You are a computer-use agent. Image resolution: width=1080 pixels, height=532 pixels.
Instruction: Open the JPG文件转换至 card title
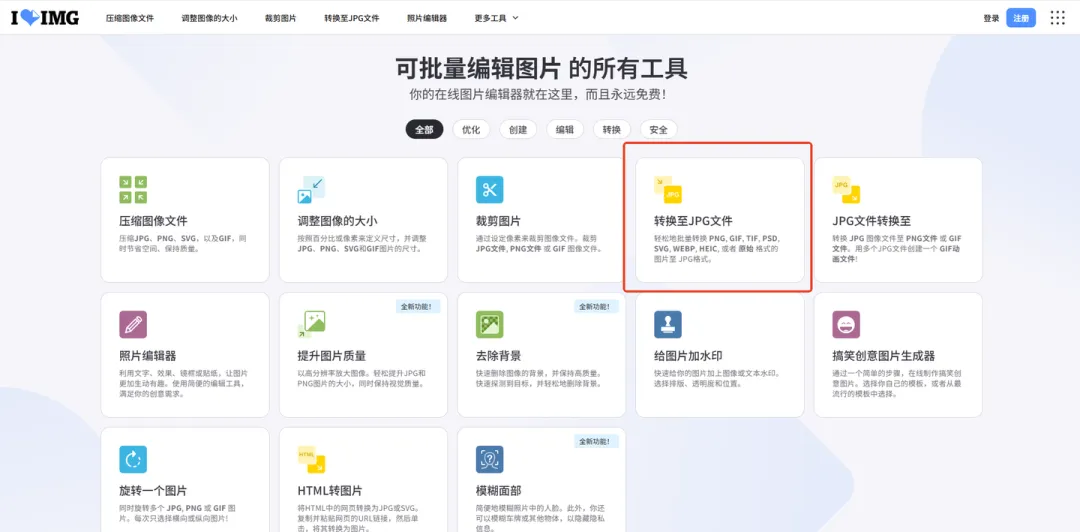pyautogui.click(x=871, y=221)
